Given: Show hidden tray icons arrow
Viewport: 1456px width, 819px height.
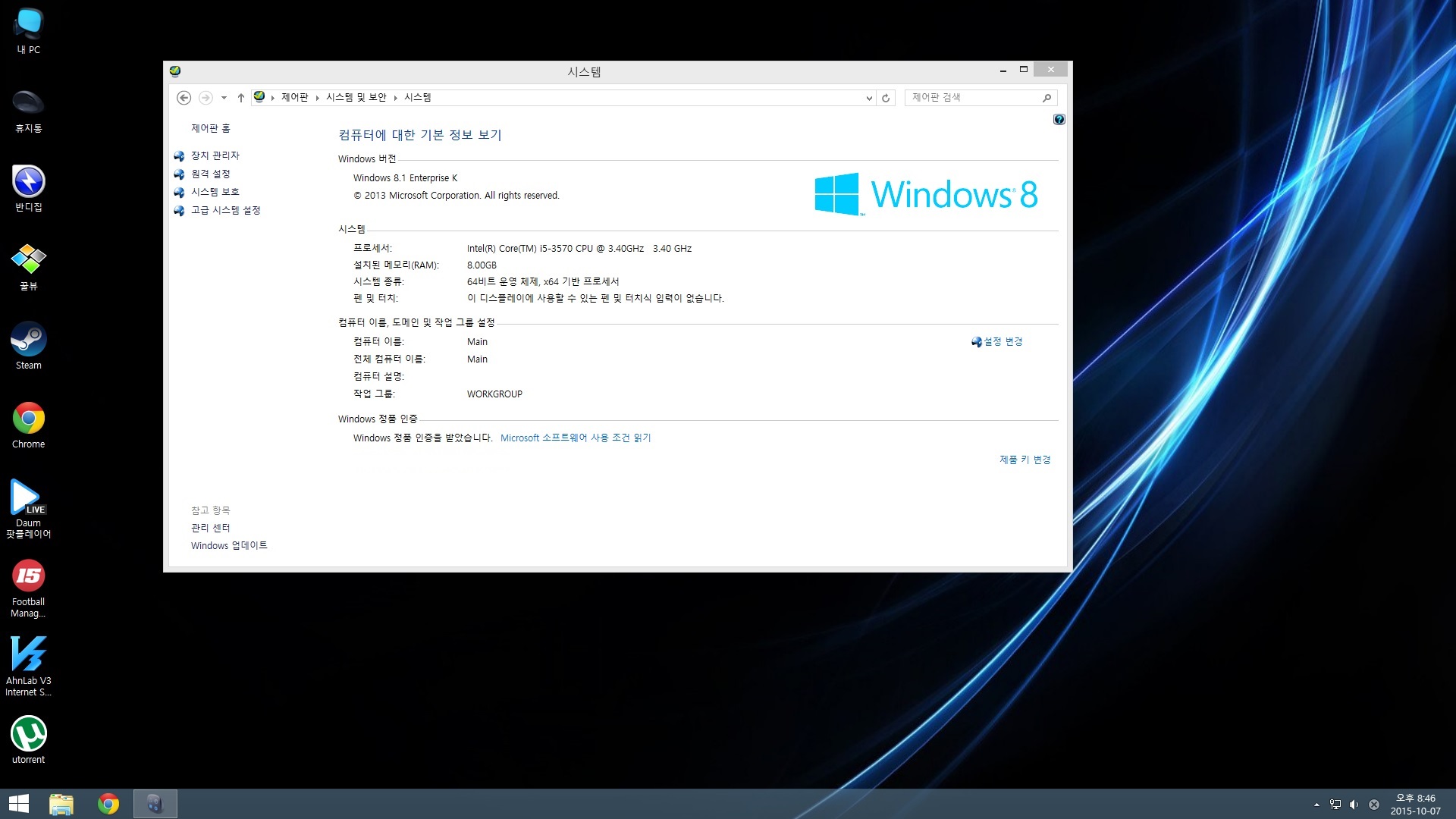Looking at the screenshot, I should pyautogui.click(x=1316, y=805).
